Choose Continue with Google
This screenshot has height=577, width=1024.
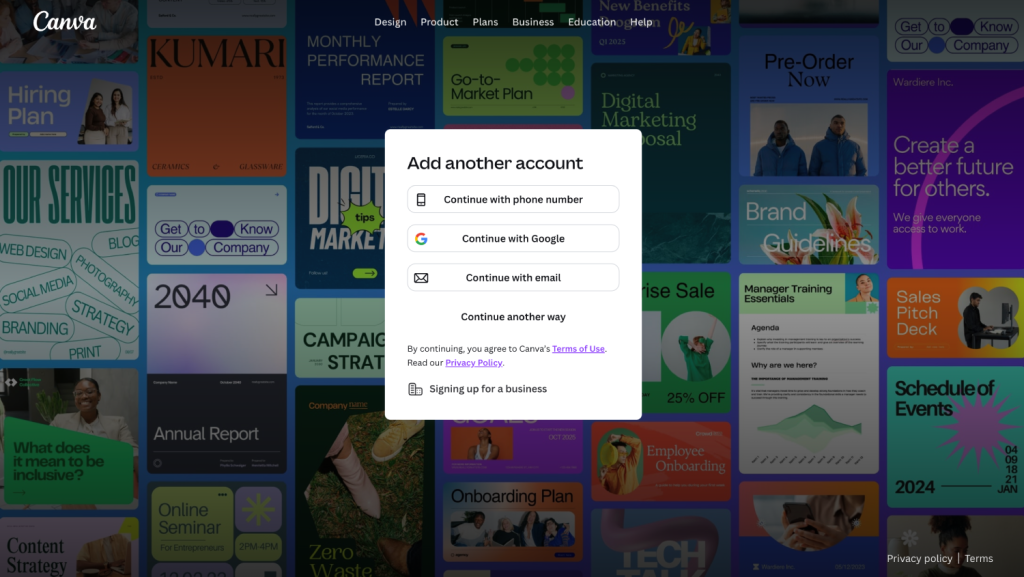[x=513, y=238]
